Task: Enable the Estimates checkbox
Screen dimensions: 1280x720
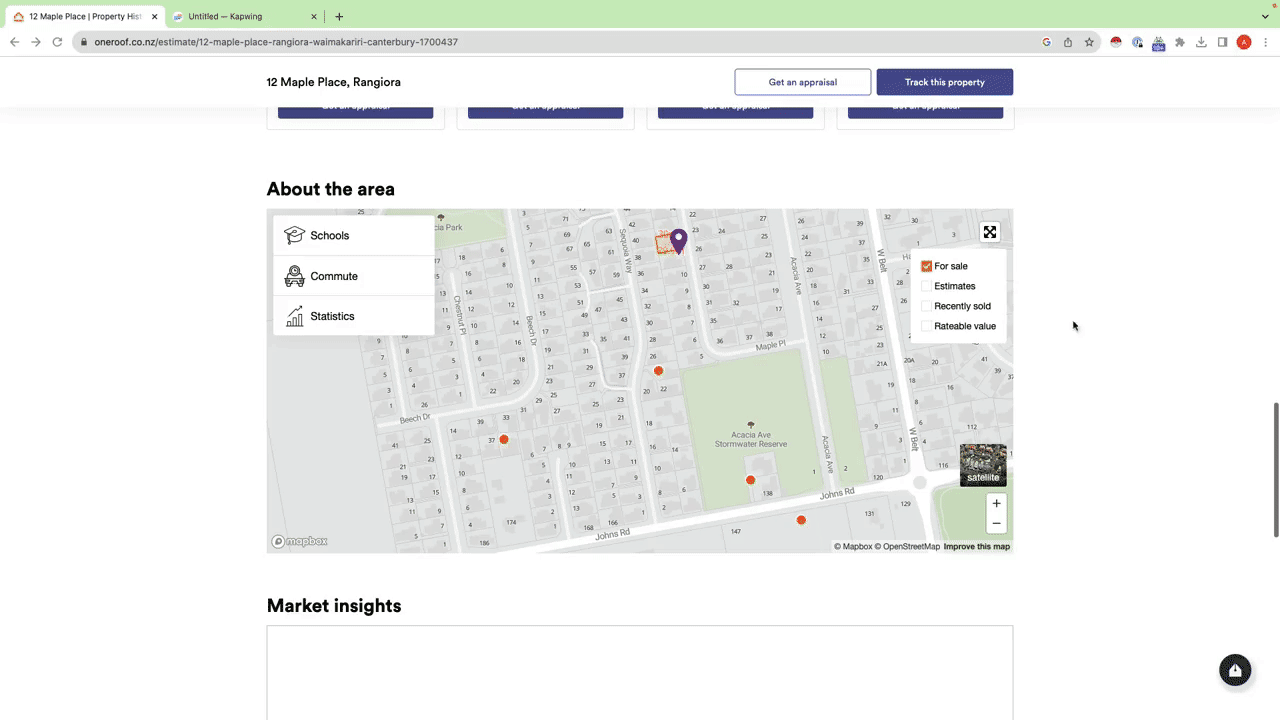Action: pyautogui.click(x=926, y=286)
